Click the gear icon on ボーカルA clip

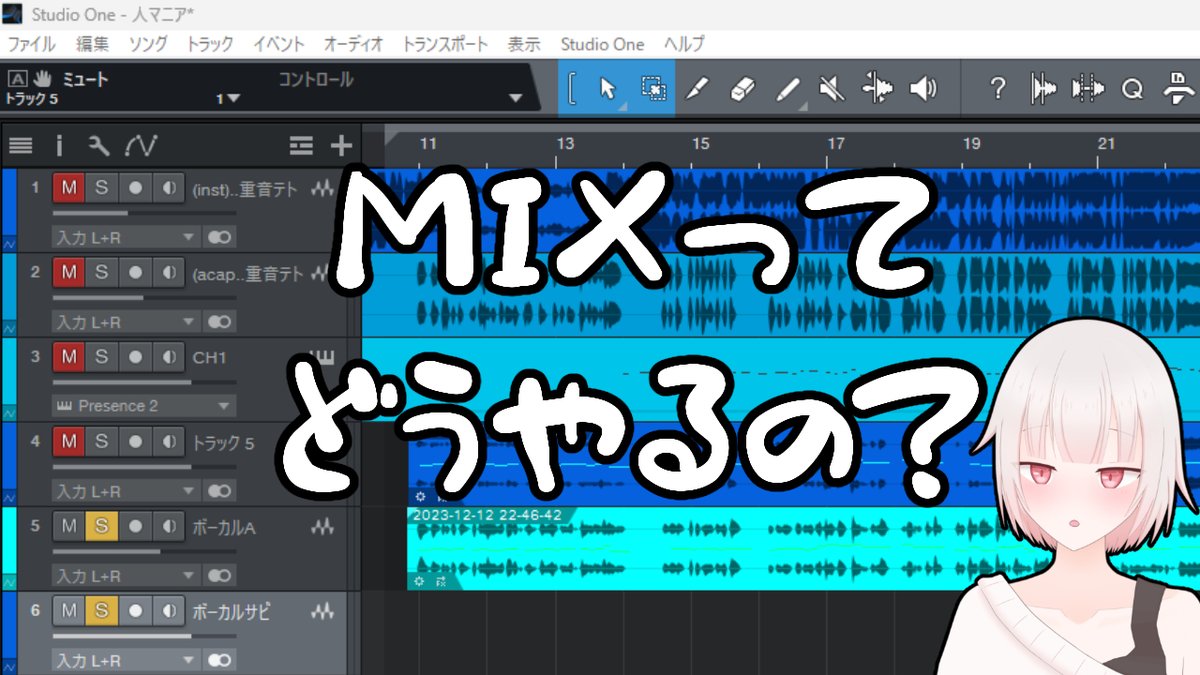coord(420,581)
